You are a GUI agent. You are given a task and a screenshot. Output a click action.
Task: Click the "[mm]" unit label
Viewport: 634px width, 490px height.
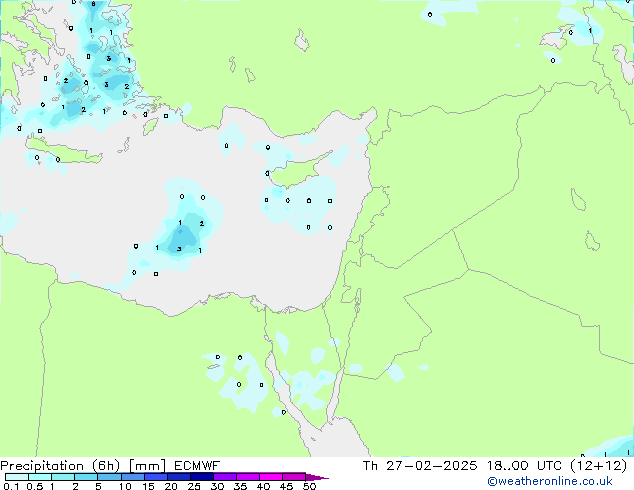click(x=147, y=466)
